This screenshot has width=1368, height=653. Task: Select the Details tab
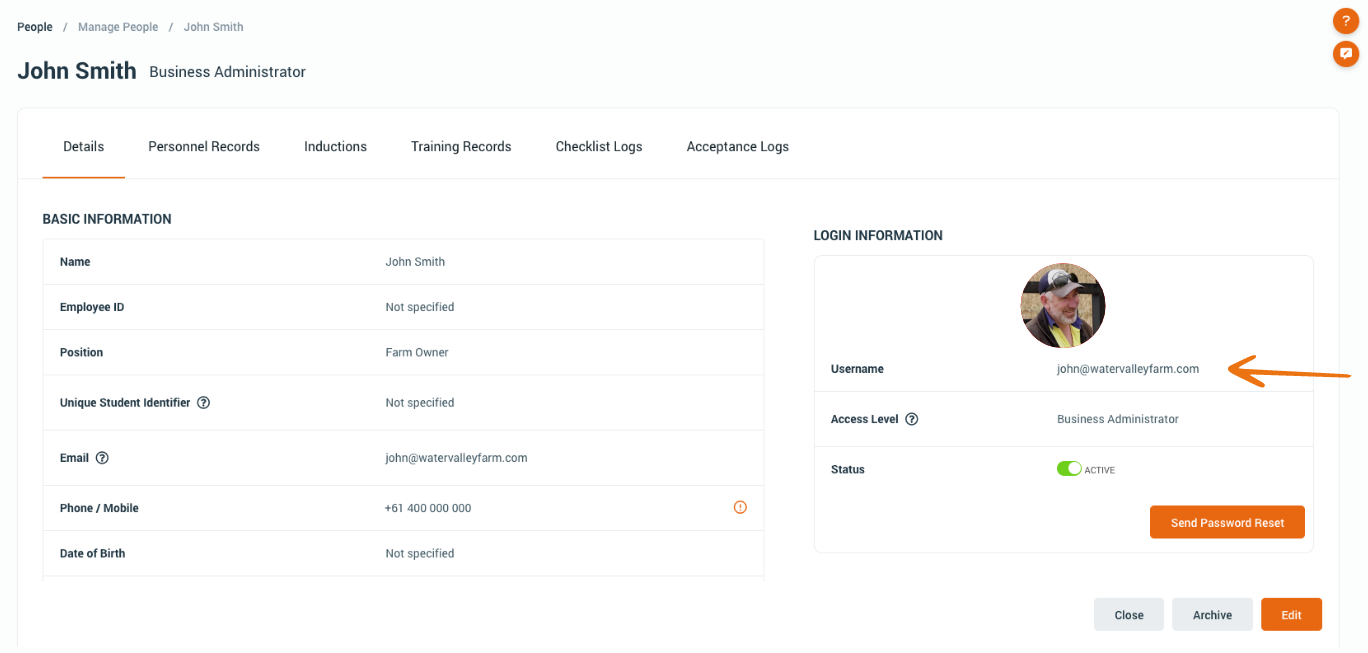click(x=84, y=147)
